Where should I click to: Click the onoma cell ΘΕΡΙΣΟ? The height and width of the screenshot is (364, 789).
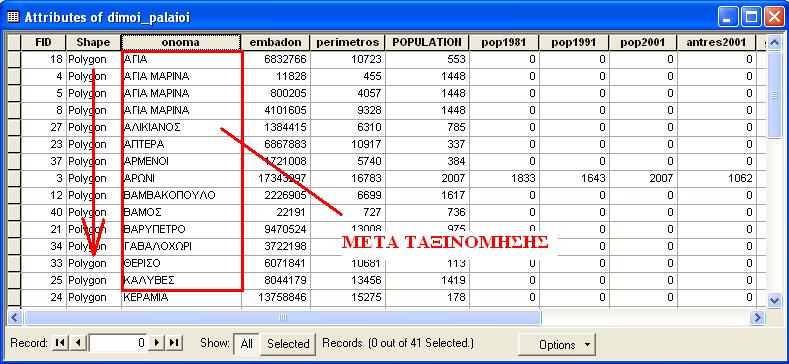coord(181,263)
